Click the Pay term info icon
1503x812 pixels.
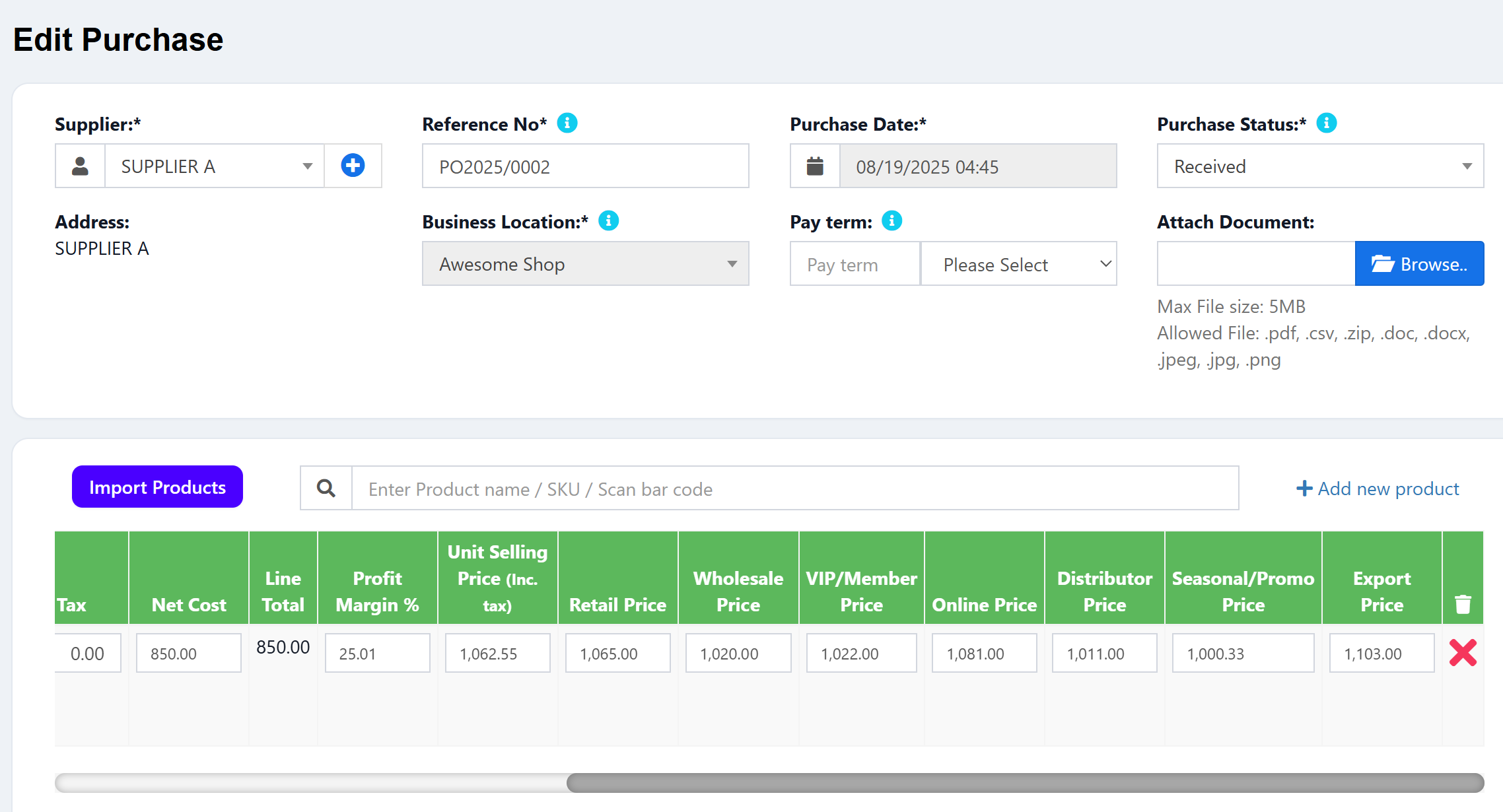coord(891,221)
